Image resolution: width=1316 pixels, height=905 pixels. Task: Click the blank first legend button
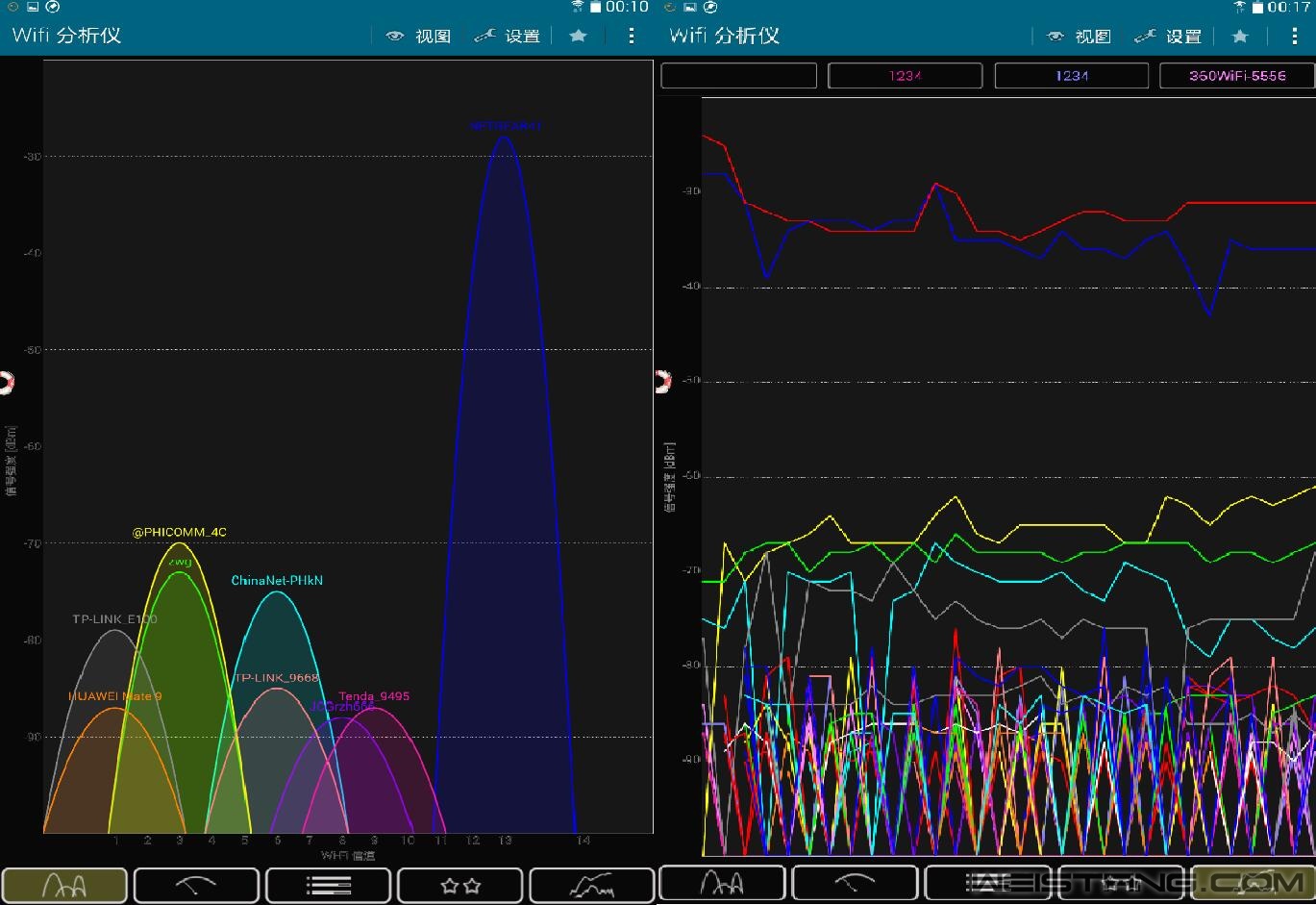tap(738, 76)
